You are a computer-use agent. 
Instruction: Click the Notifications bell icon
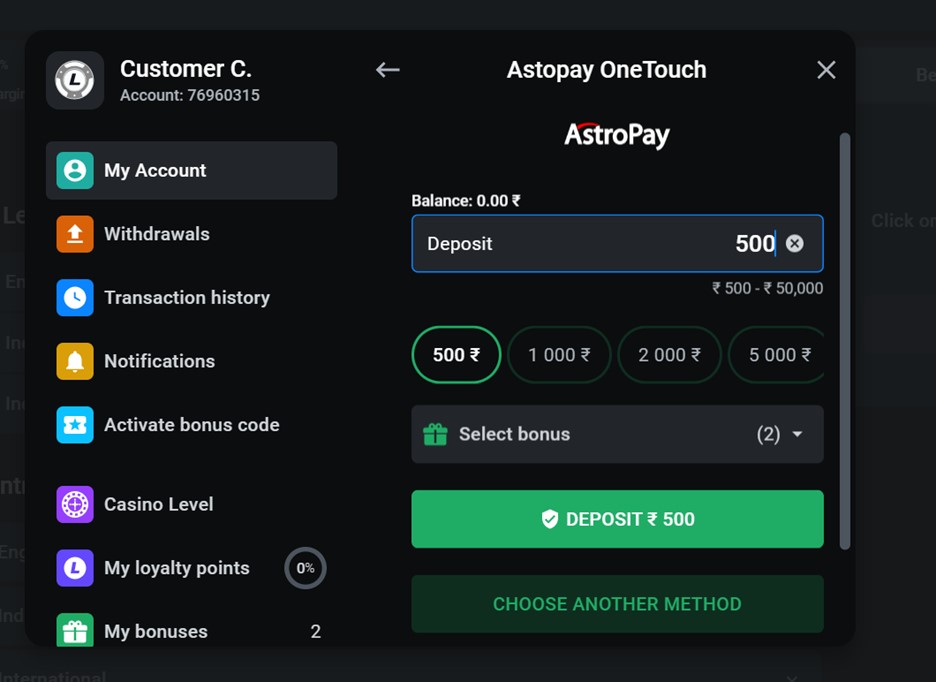tap(75, 361)
